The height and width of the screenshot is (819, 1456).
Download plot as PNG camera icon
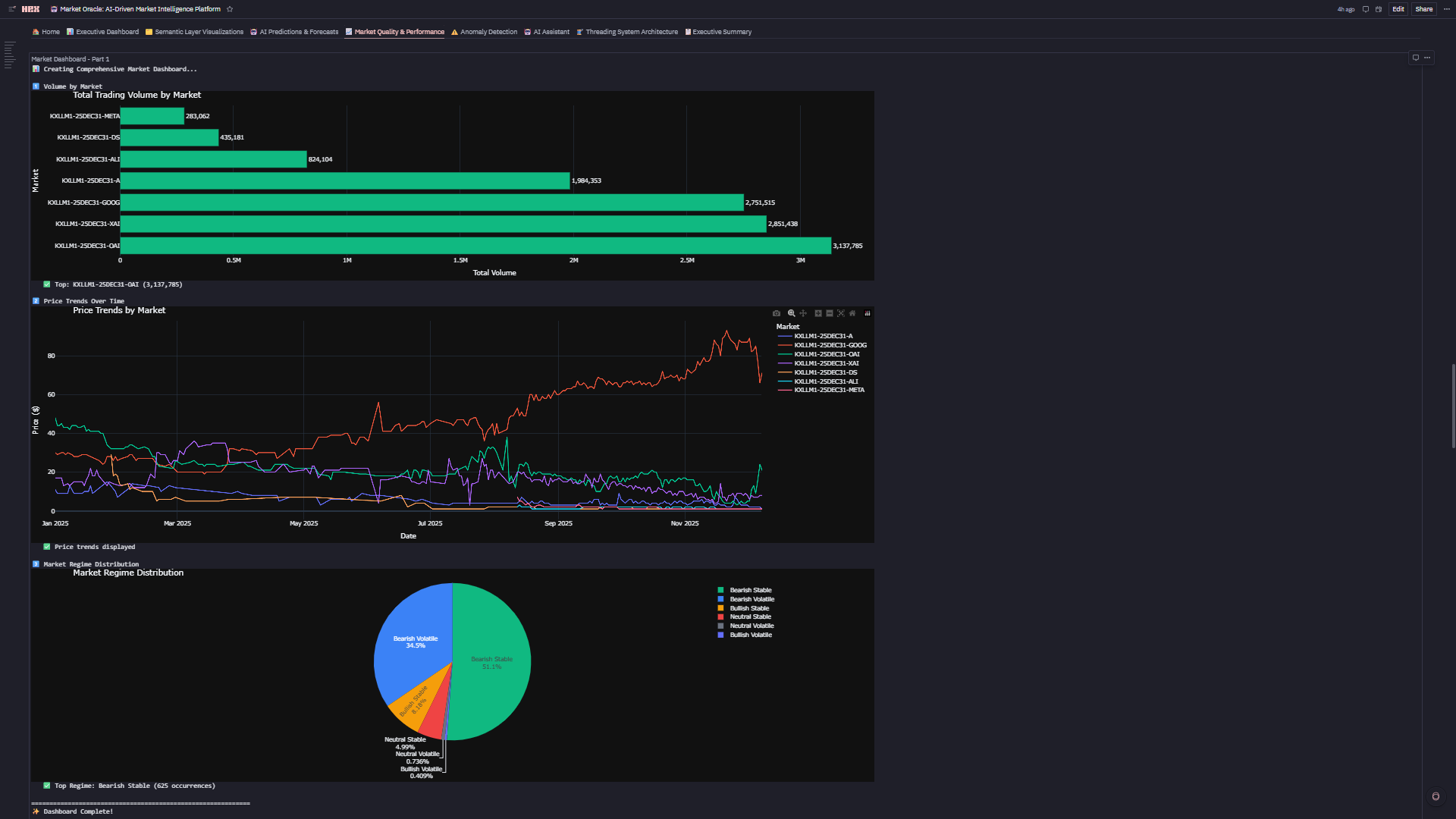(776, 313)
